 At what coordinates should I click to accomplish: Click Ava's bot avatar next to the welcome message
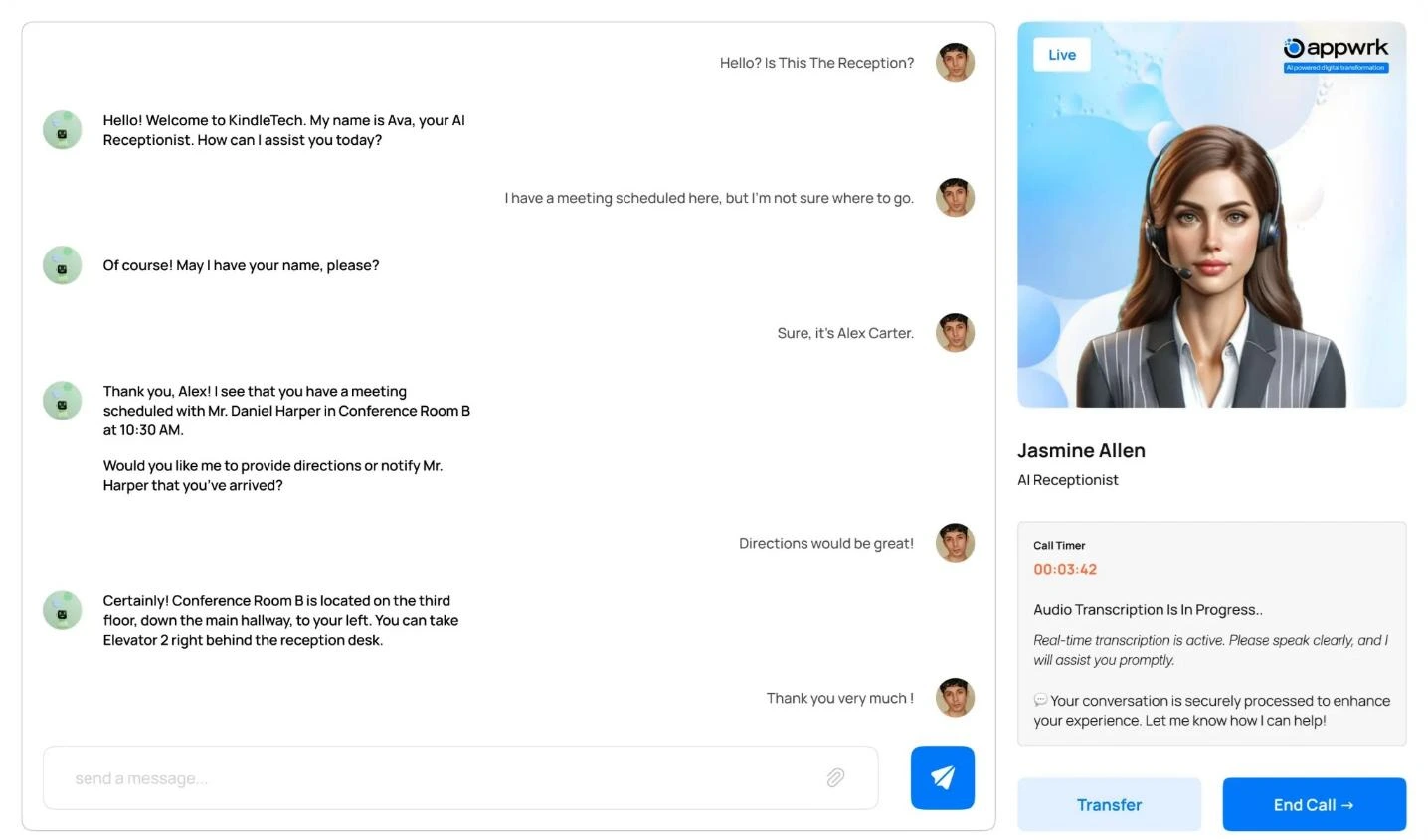point(62,129)
